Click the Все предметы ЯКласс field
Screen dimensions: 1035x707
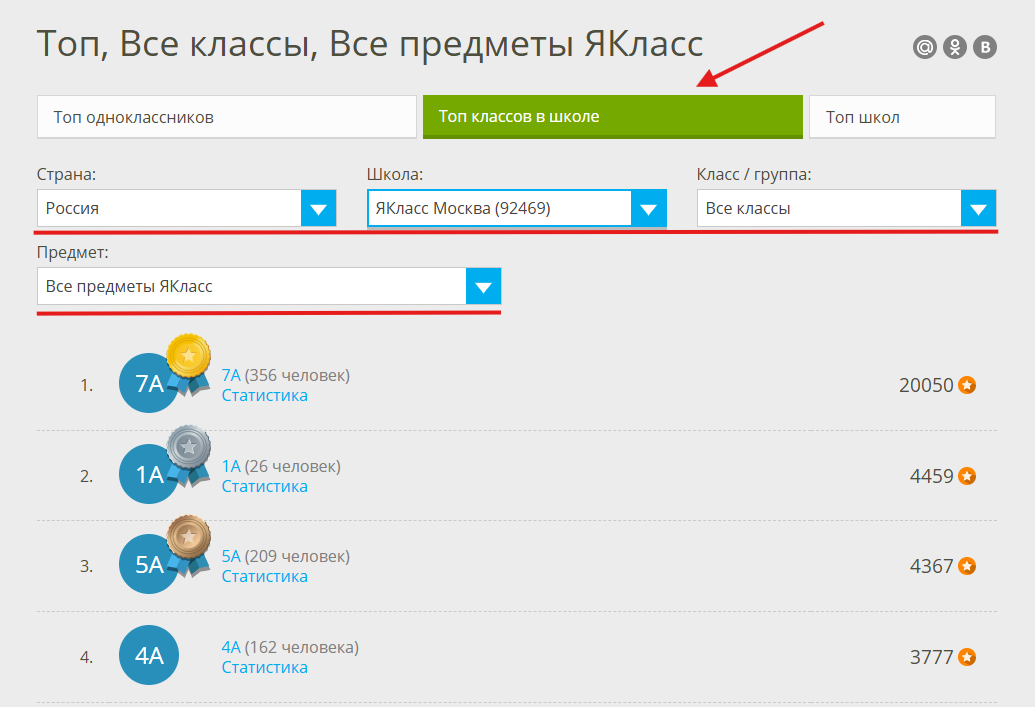pyautogui.click(x=269, y=286)
